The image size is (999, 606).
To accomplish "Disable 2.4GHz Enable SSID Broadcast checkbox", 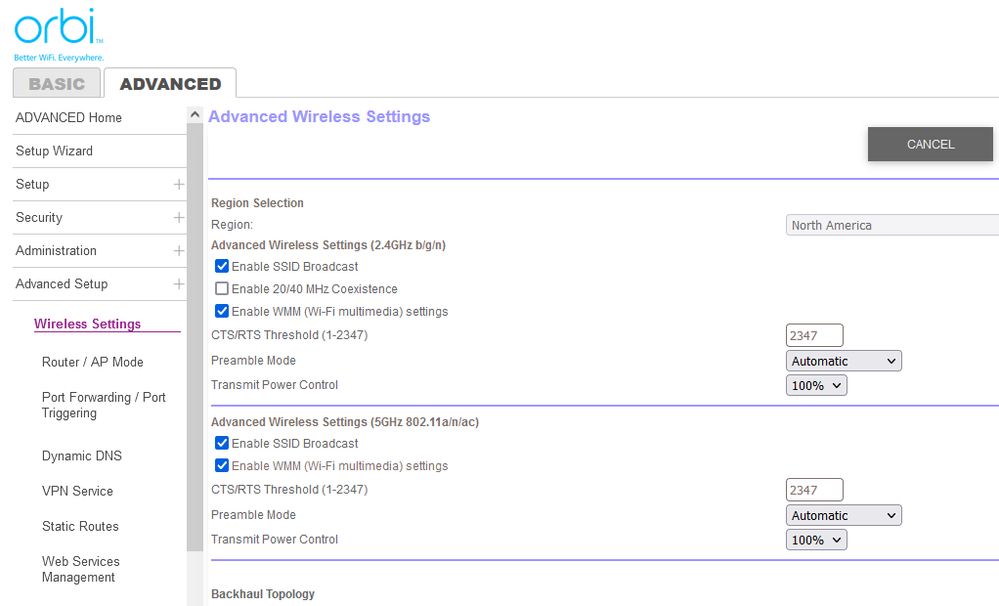I will coord(222,266).
